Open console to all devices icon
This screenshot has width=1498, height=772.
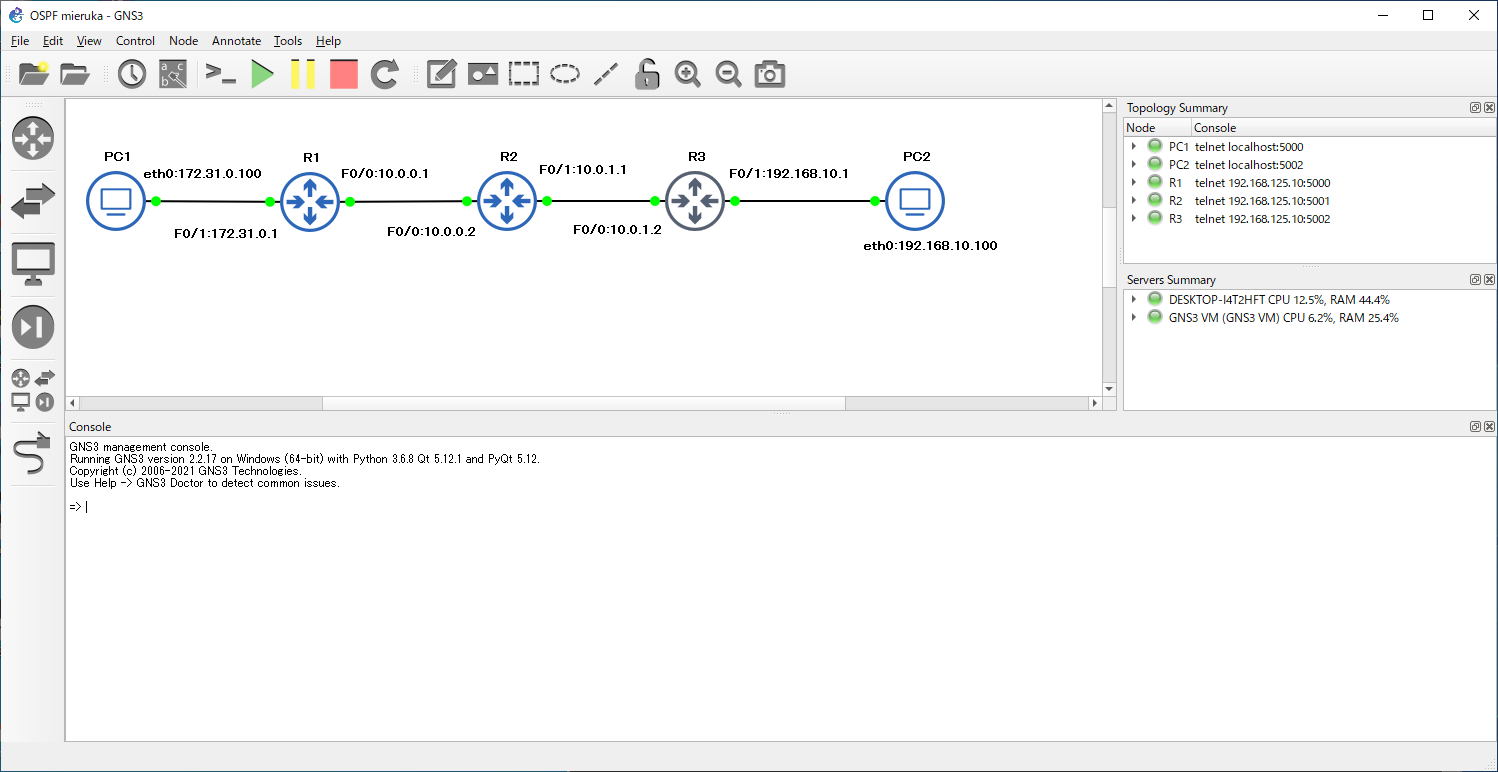[x=220, y=74]
